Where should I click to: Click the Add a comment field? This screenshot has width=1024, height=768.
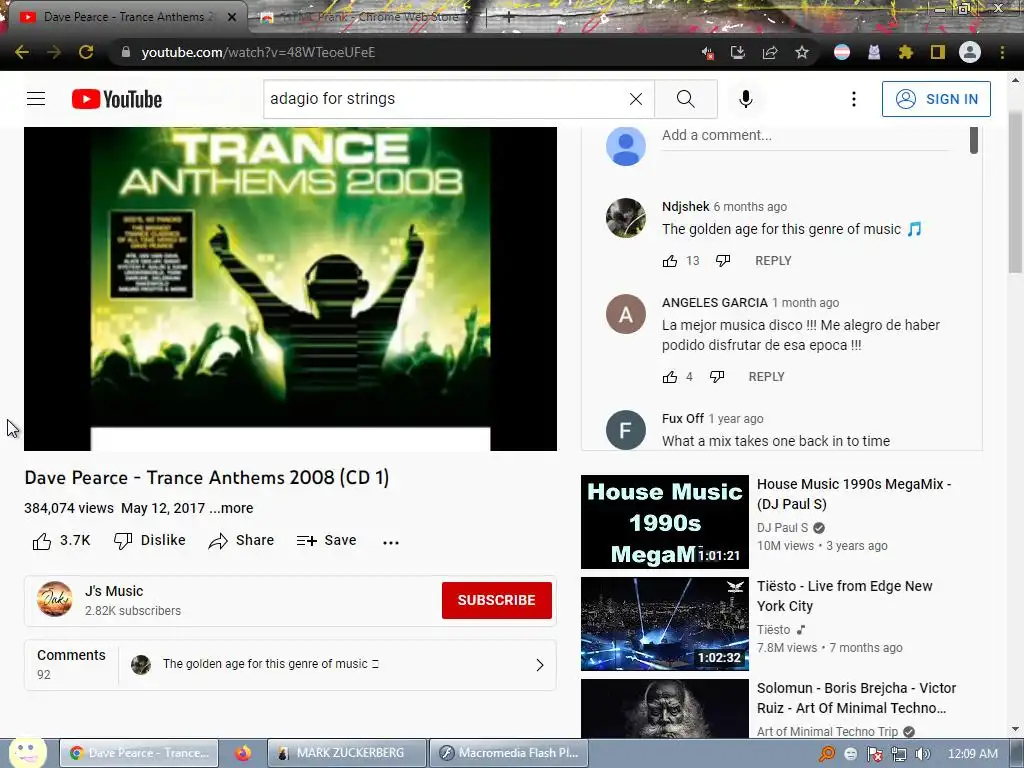(x=805, y=136)
